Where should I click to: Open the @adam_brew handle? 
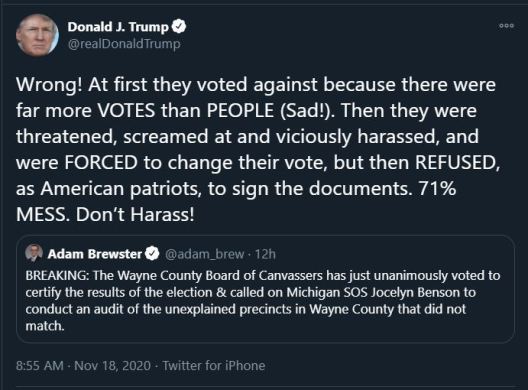(x=204, y=254)
